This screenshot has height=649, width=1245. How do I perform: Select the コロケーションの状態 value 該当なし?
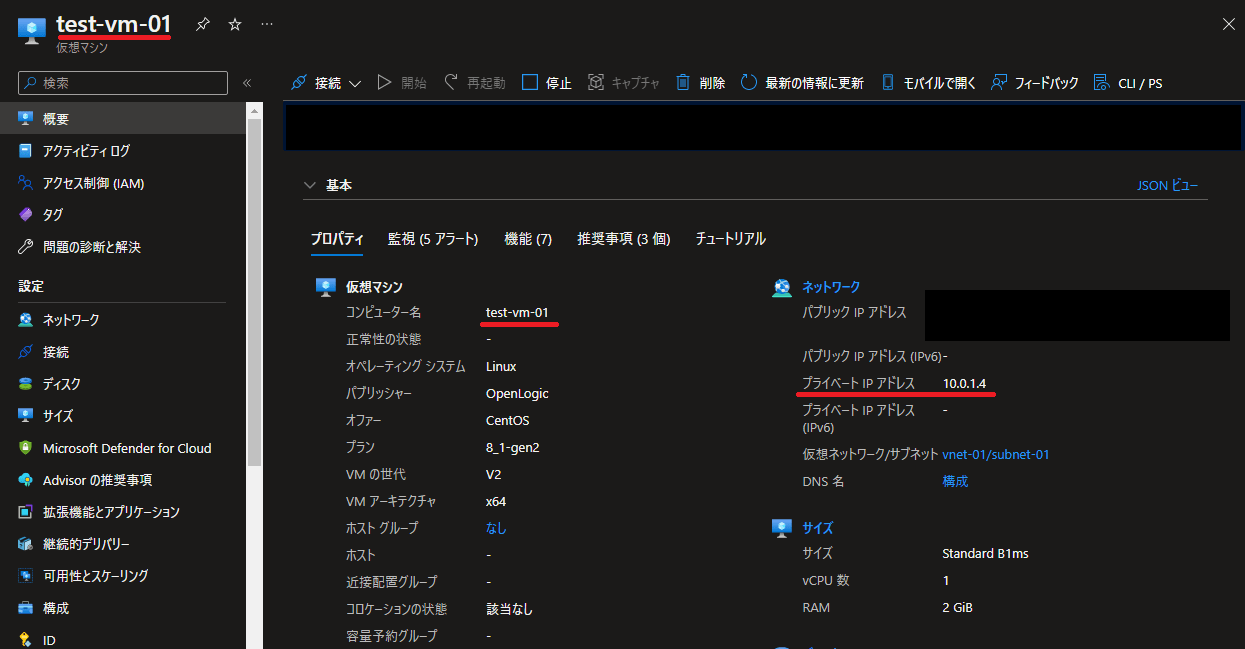click(x=509, y=609)
